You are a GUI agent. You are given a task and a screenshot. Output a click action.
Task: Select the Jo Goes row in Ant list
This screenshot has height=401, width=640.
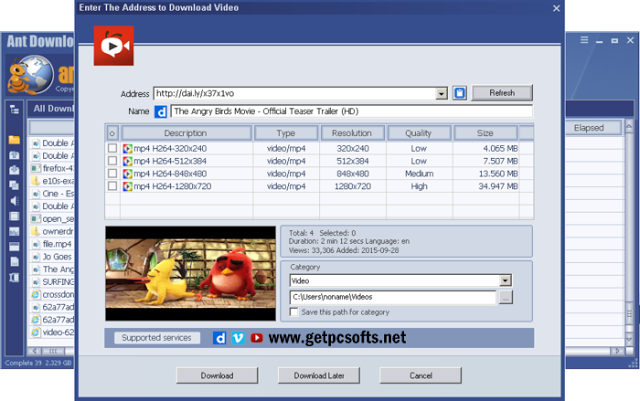tap(52, 256)
